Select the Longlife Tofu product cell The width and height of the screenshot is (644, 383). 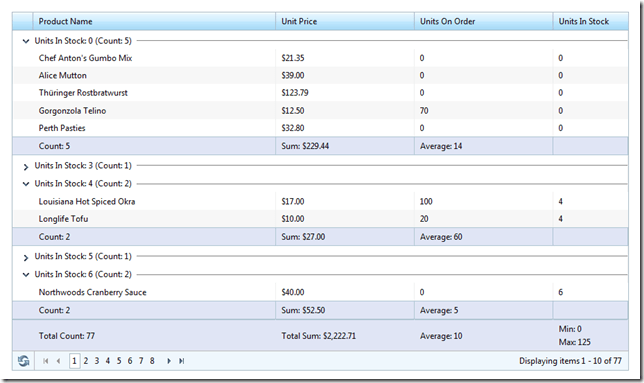tap(154, 219)
